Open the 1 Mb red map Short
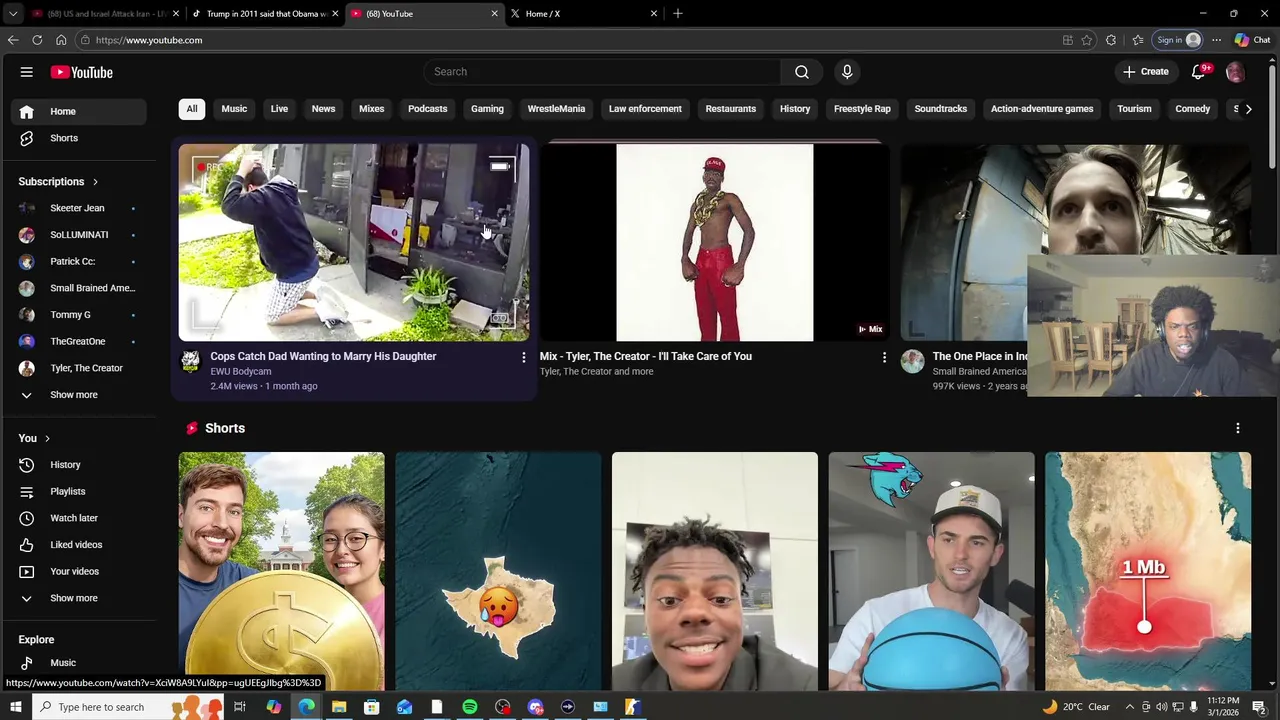Screen dimensions: 1280x720 (1148, 571)
